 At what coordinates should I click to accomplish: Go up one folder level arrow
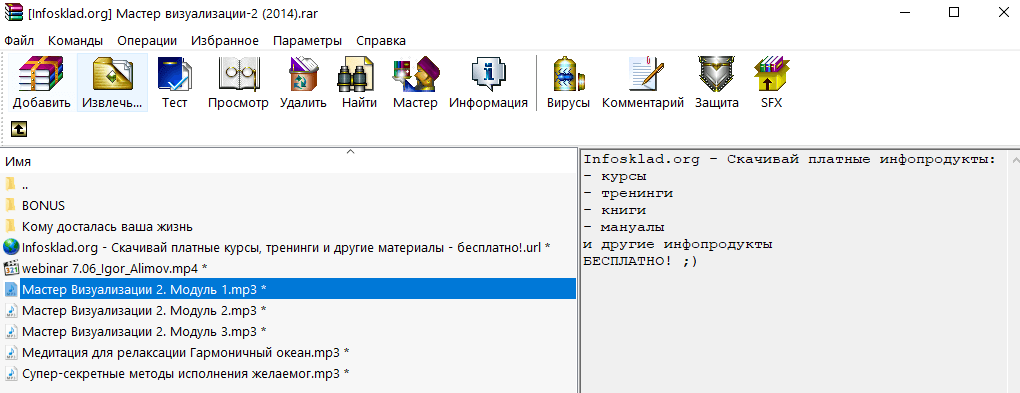19,129
